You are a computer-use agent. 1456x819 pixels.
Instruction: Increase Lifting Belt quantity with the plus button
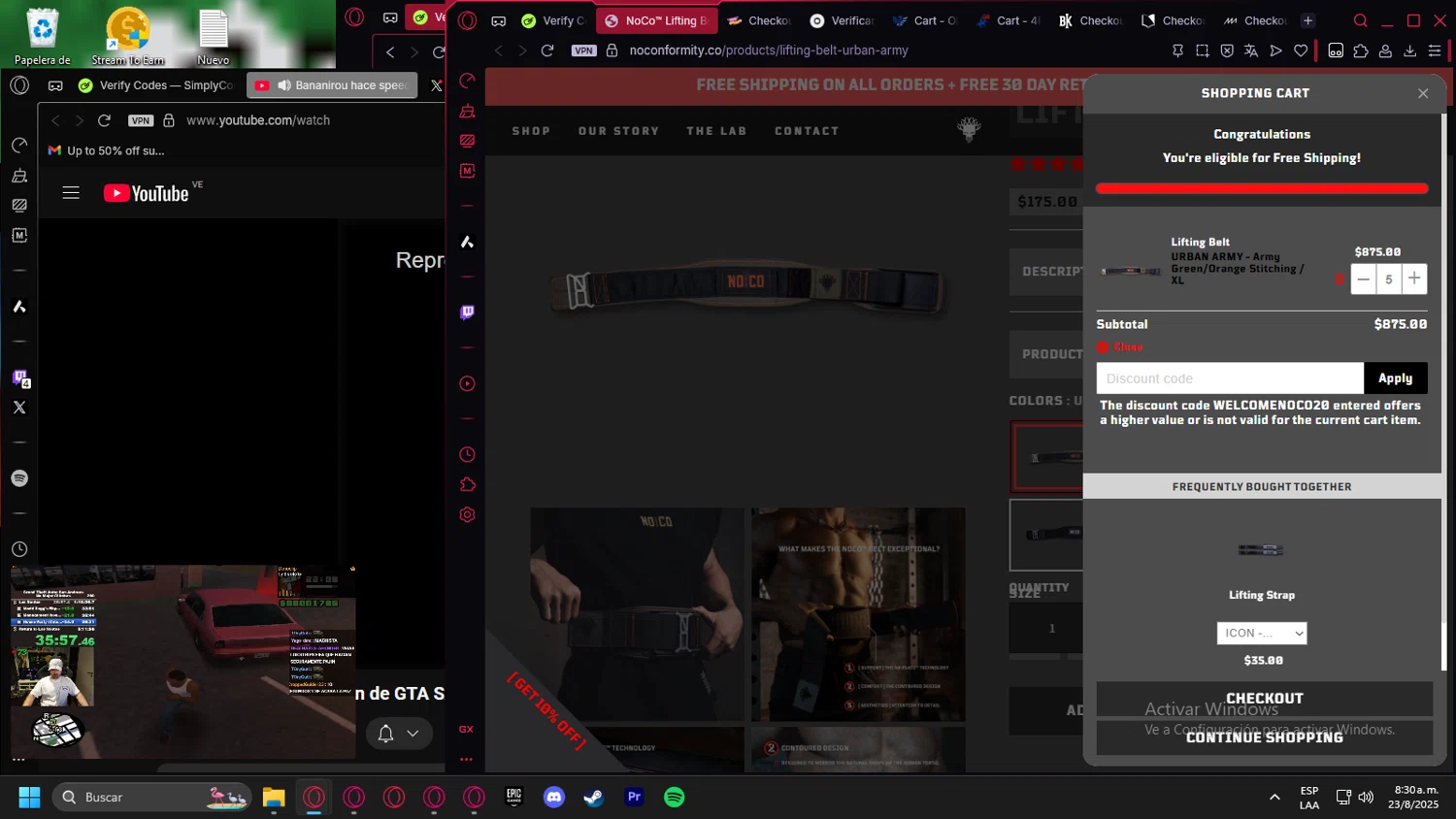coord(1414,279)
